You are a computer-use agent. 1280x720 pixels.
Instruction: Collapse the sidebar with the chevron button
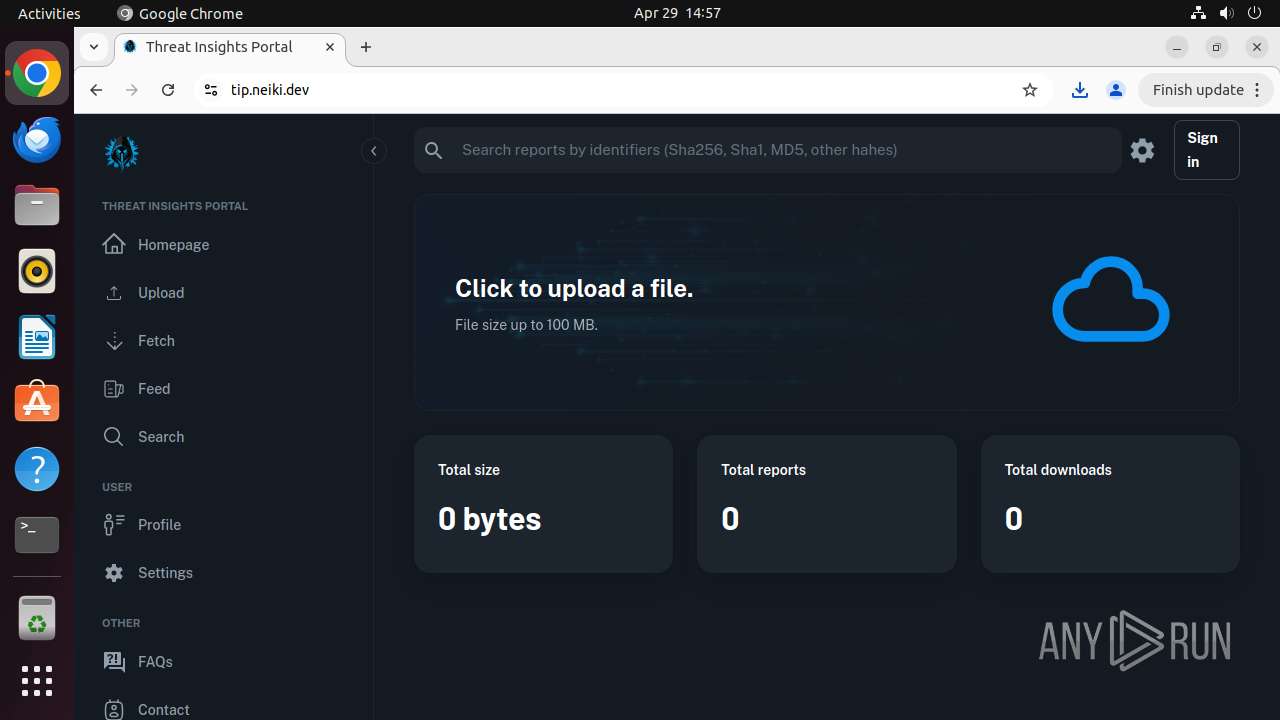(373, 151)
